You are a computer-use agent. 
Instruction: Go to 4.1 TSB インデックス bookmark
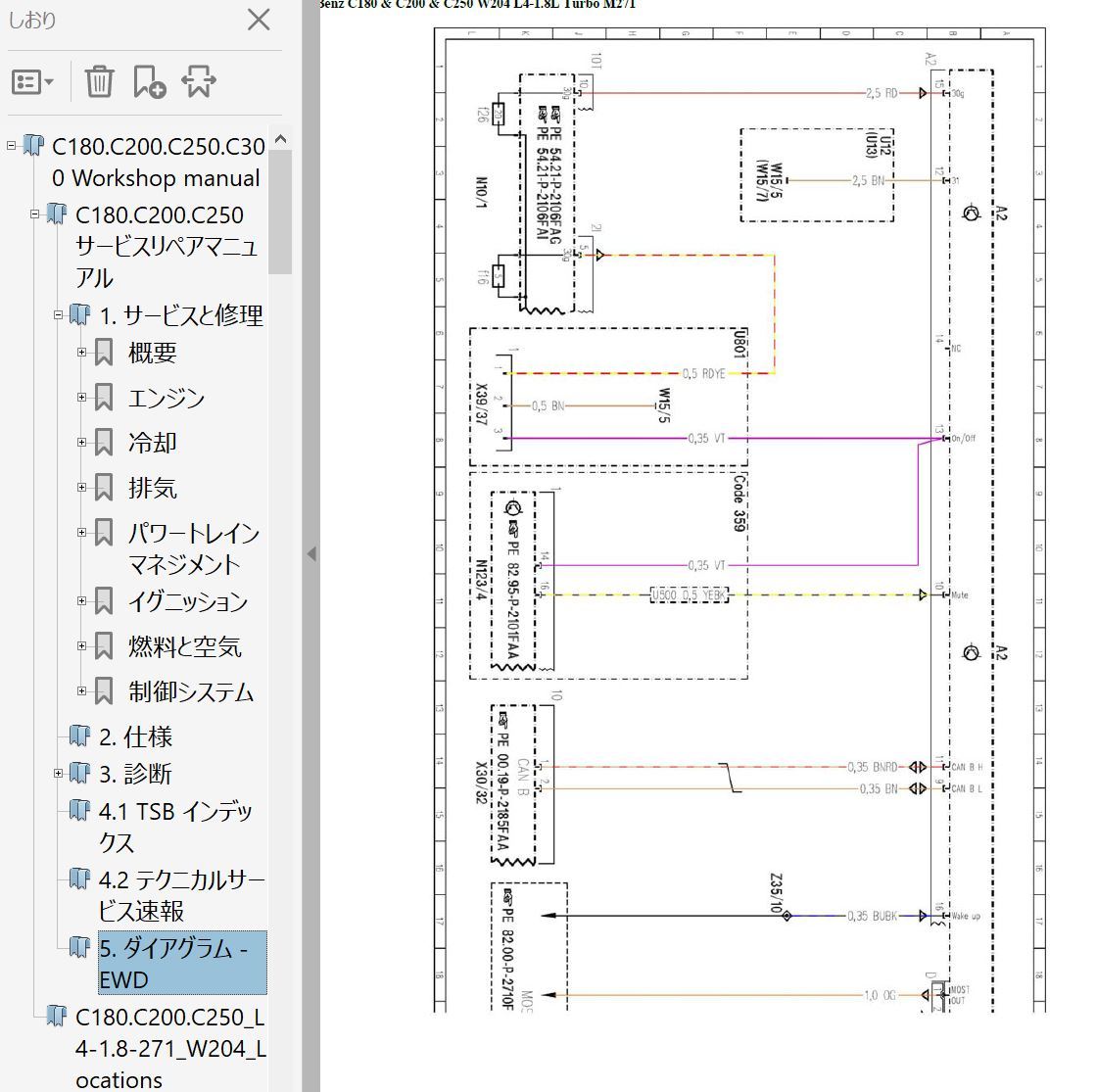pos(175,827)
